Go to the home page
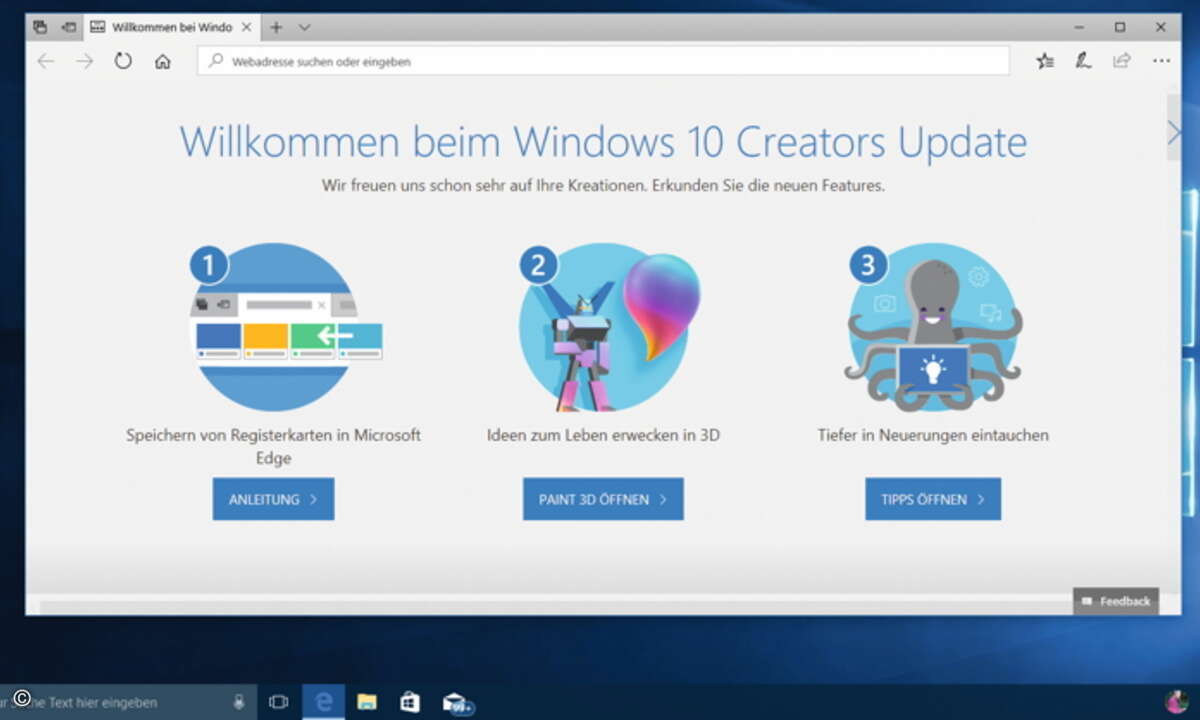Viewport: 1200px width, 720px height. click(162, 61)
